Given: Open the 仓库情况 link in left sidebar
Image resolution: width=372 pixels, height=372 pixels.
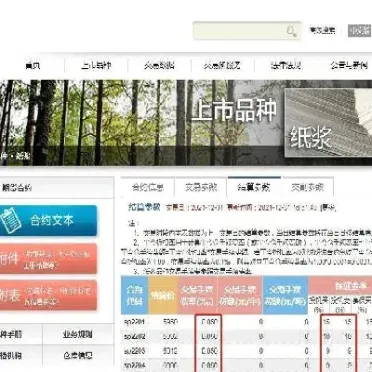Looking at the screenshot, I should [78, 355].
